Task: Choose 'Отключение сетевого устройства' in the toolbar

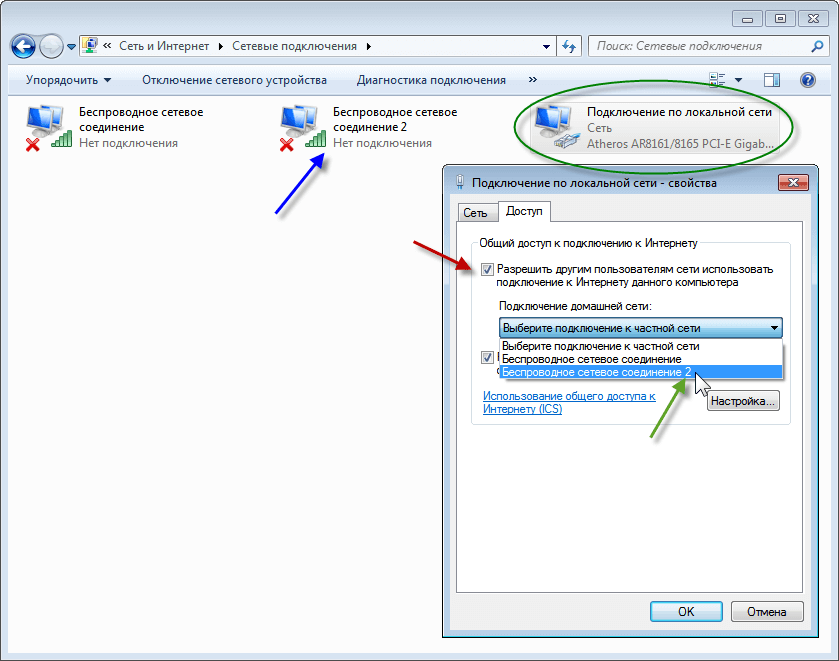Action: [234, 80]
